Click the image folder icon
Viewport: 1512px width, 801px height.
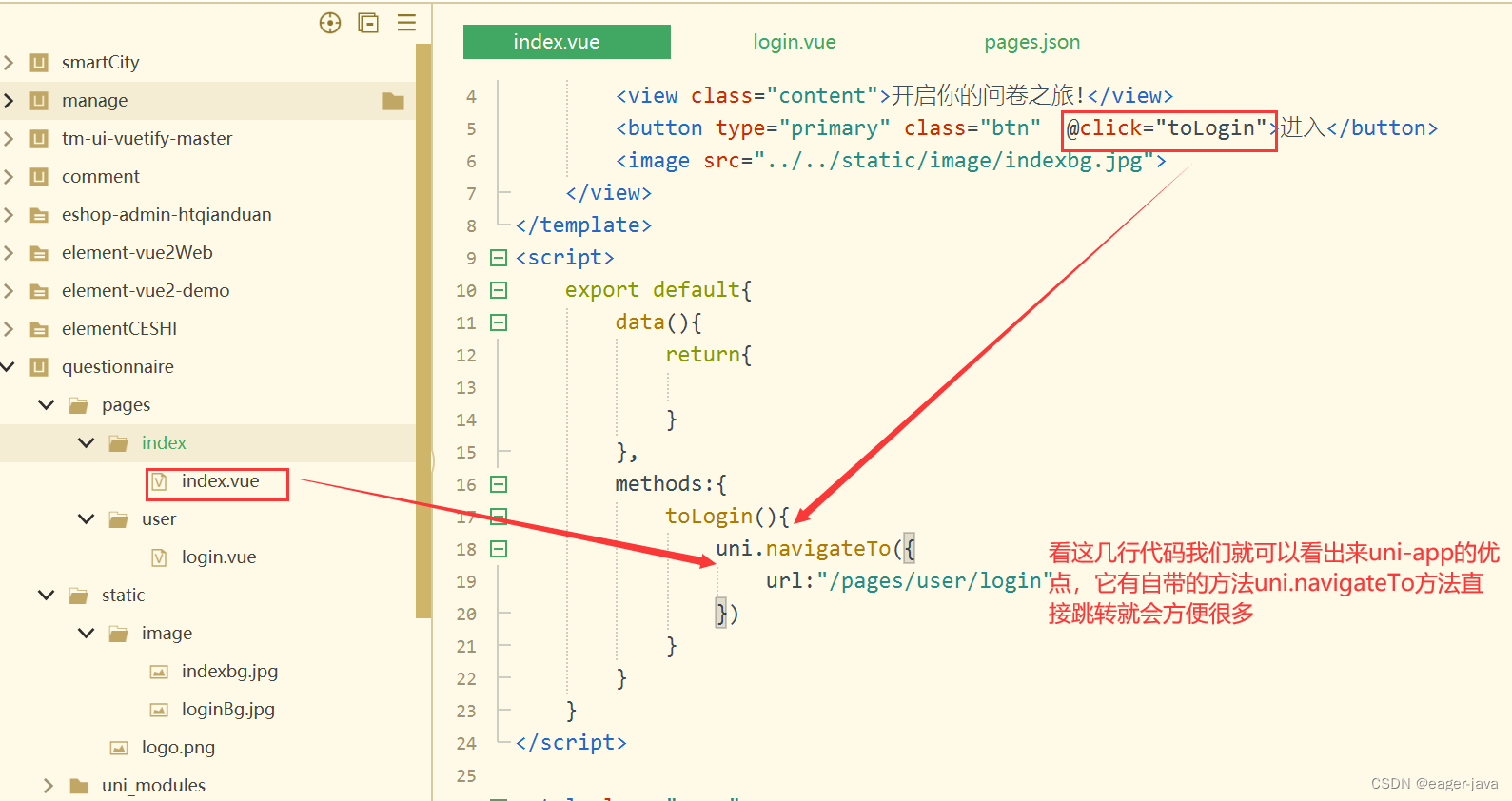pyautogui.click(x=119, y=634)
